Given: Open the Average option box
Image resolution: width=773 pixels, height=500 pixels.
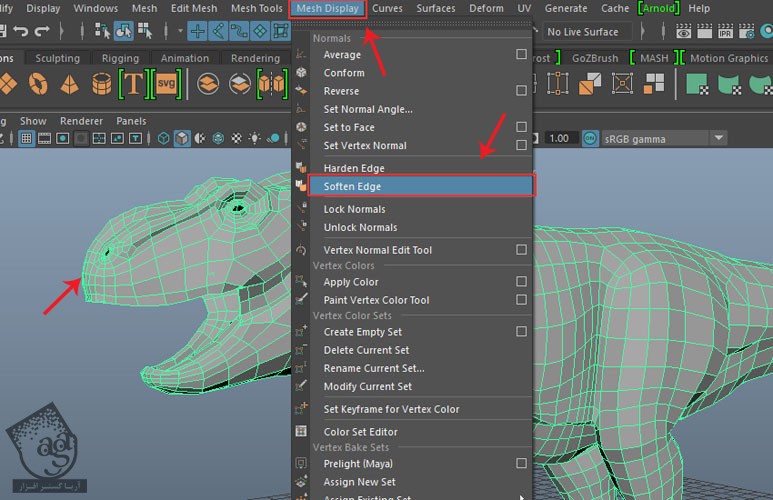Looking at the screenshot, I should [521, 55].
